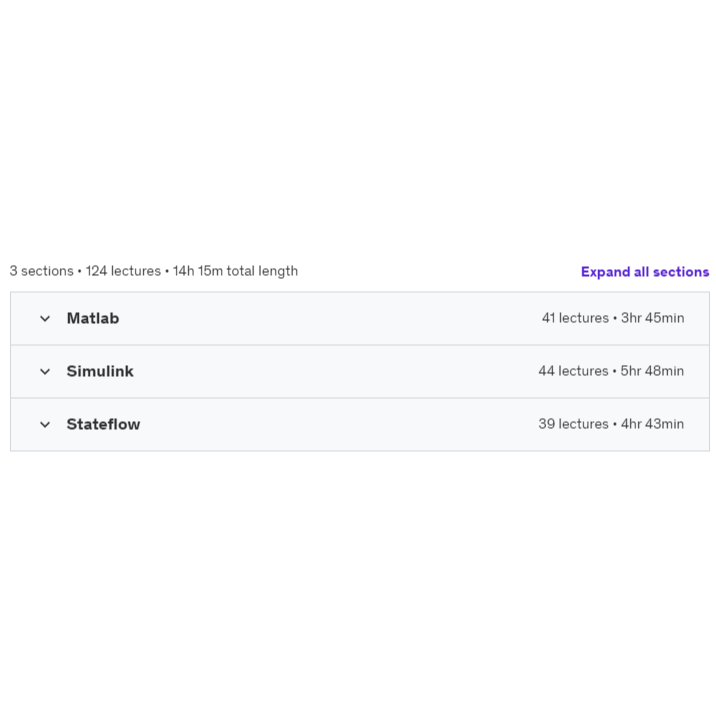Expand the Matlab section chevron
The width and height of the screenshot is (716, 716).
pyautogui.click(x=45, y=319)
